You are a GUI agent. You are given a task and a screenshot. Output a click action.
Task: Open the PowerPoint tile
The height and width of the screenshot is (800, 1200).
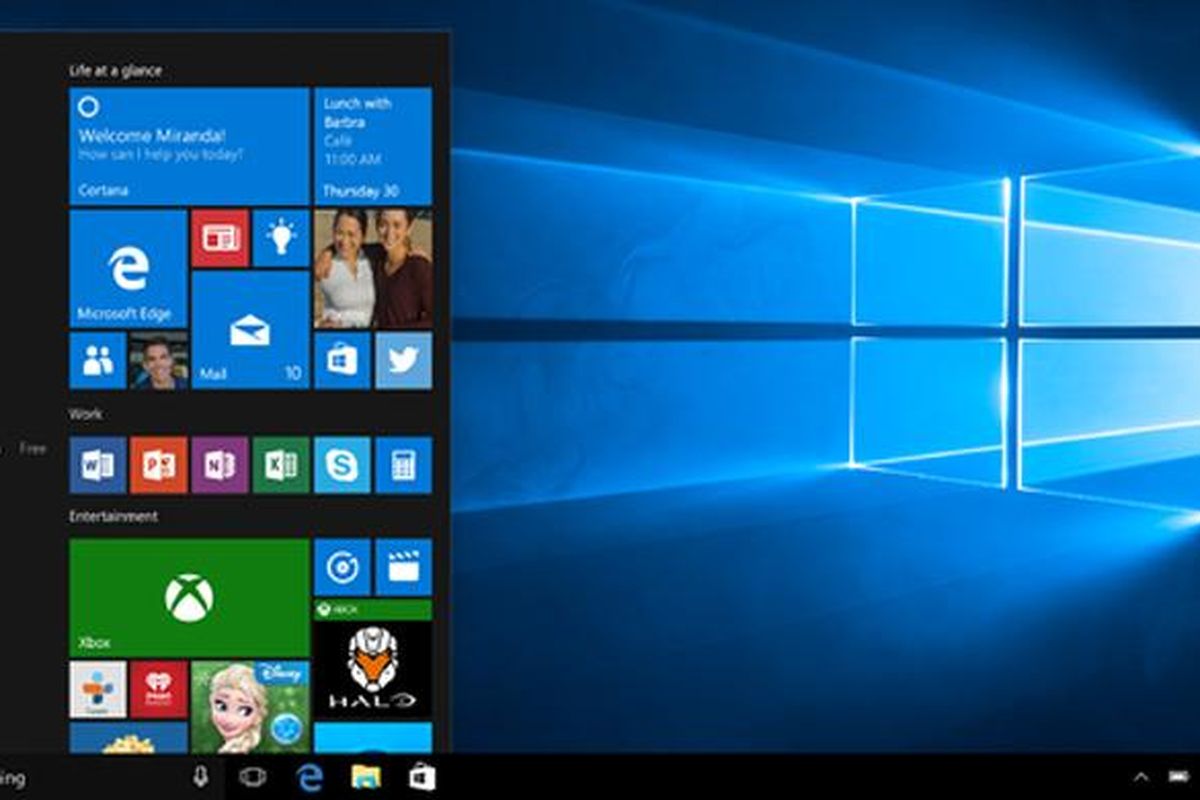158,465
